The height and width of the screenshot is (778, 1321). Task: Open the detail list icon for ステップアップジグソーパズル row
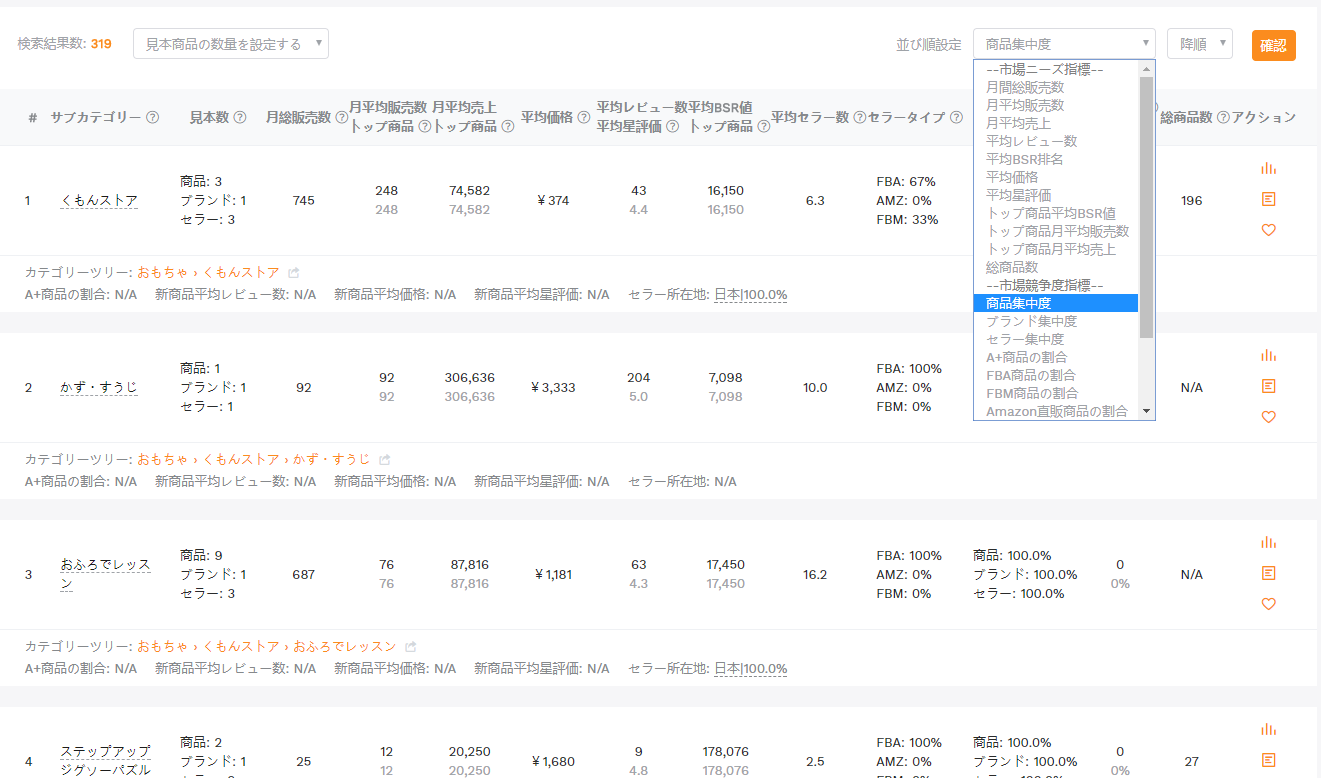coord(1269,760)
